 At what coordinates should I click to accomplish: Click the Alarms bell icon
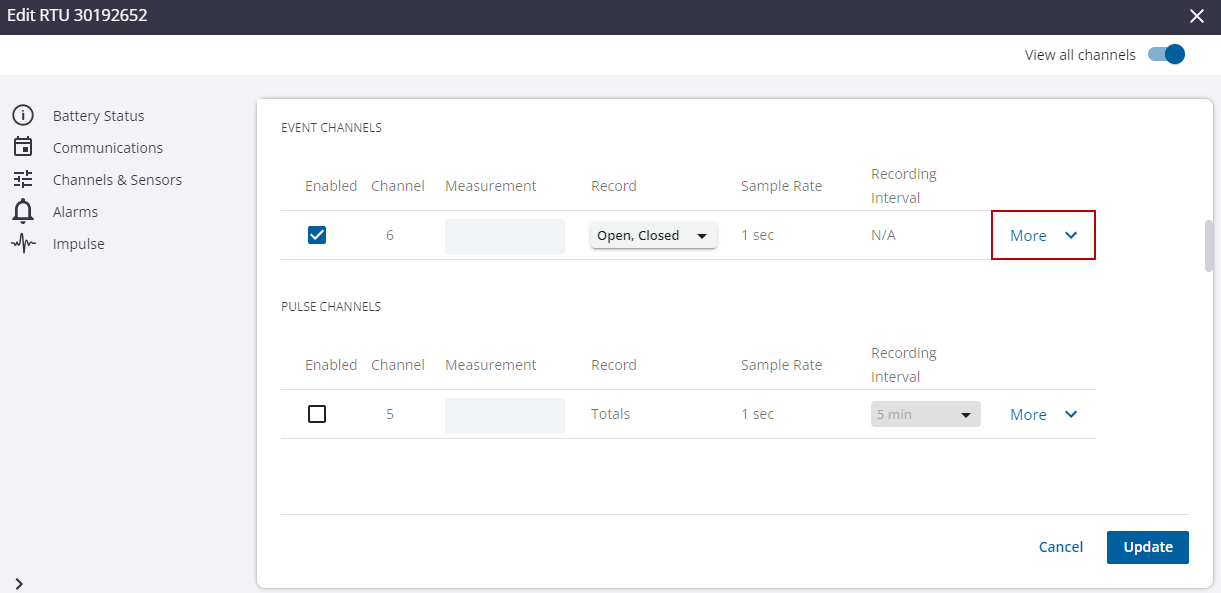[23, 211]
